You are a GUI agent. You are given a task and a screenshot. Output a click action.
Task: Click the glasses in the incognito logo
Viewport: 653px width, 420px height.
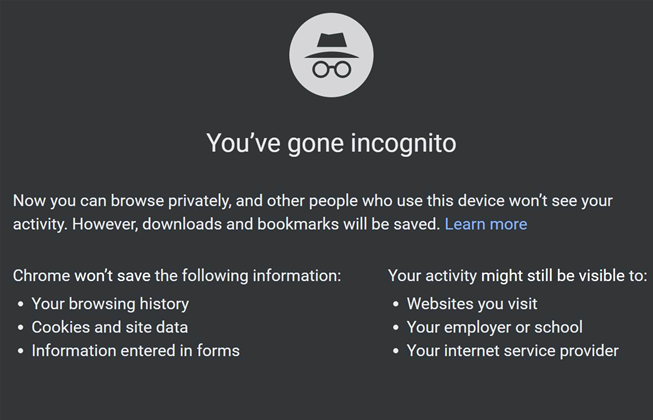click(x=331, y=69)
